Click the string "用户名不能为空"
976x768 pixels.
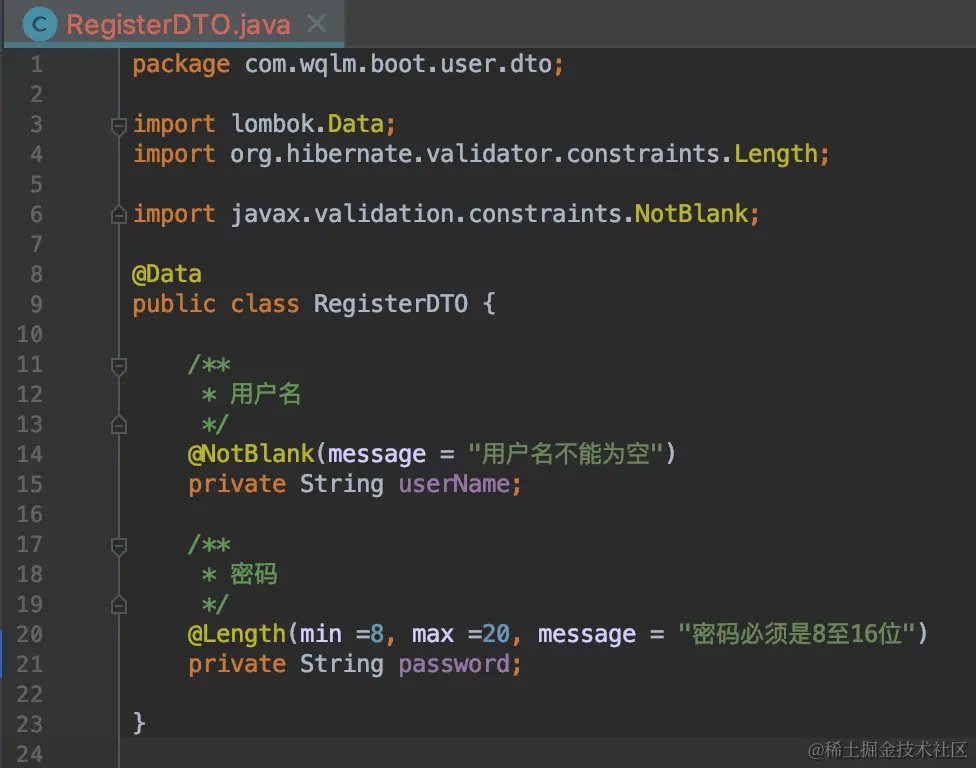pos(565,454)
